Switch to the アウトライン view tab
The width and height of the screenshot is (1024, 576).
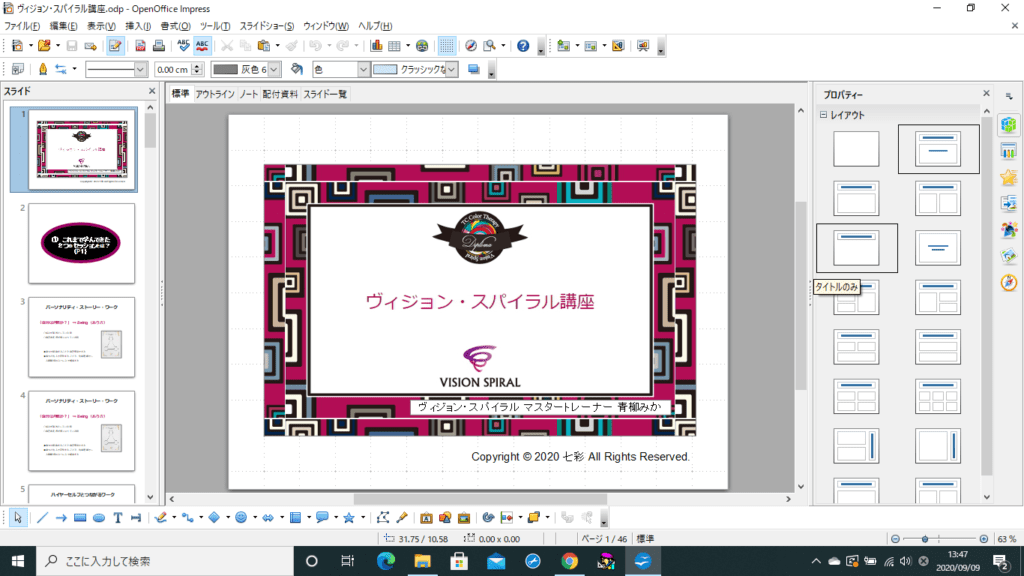214,94
